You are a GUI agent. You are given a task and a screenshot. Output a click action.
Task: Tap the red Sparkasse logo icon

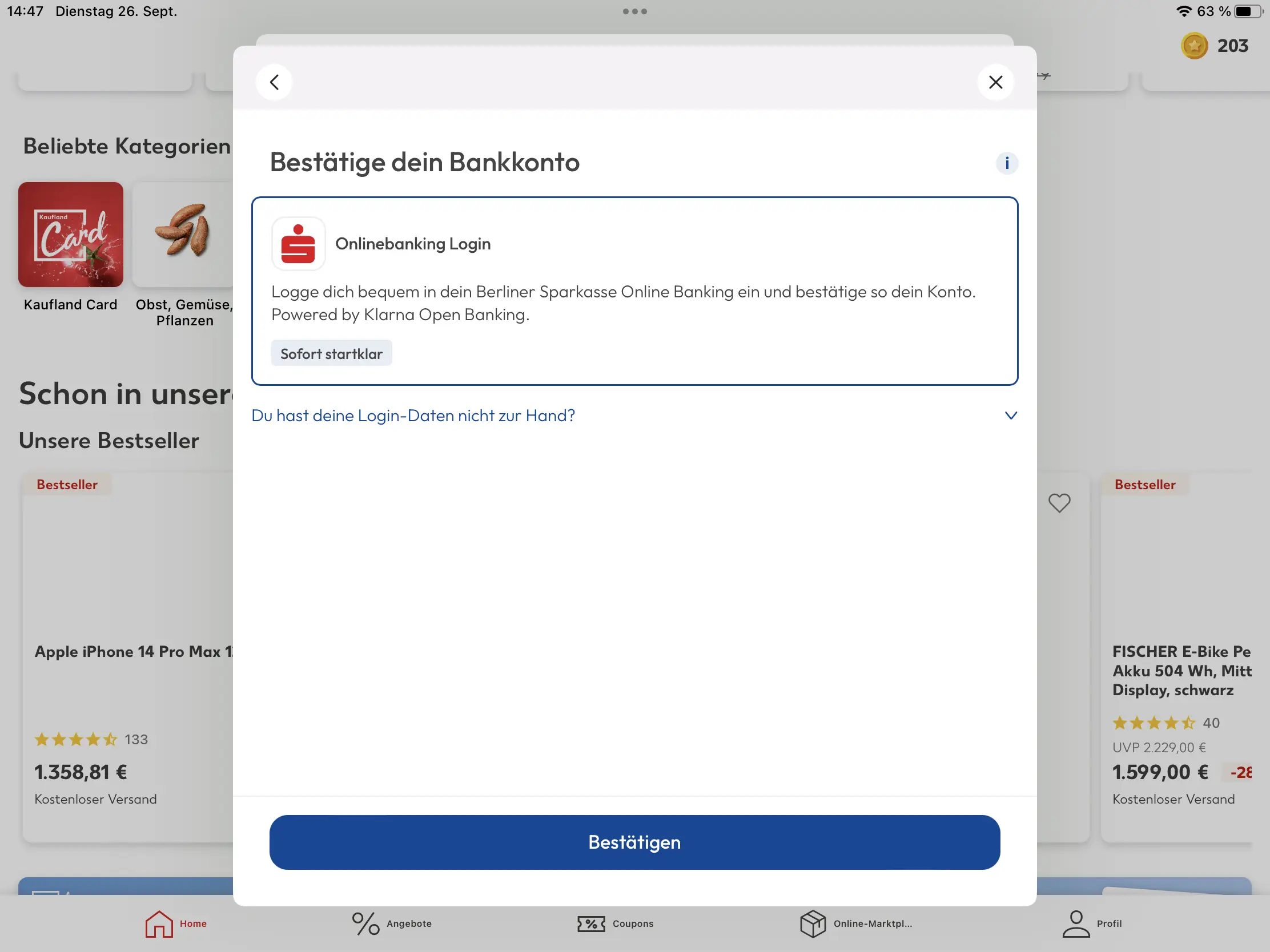(x=298, y=244)
